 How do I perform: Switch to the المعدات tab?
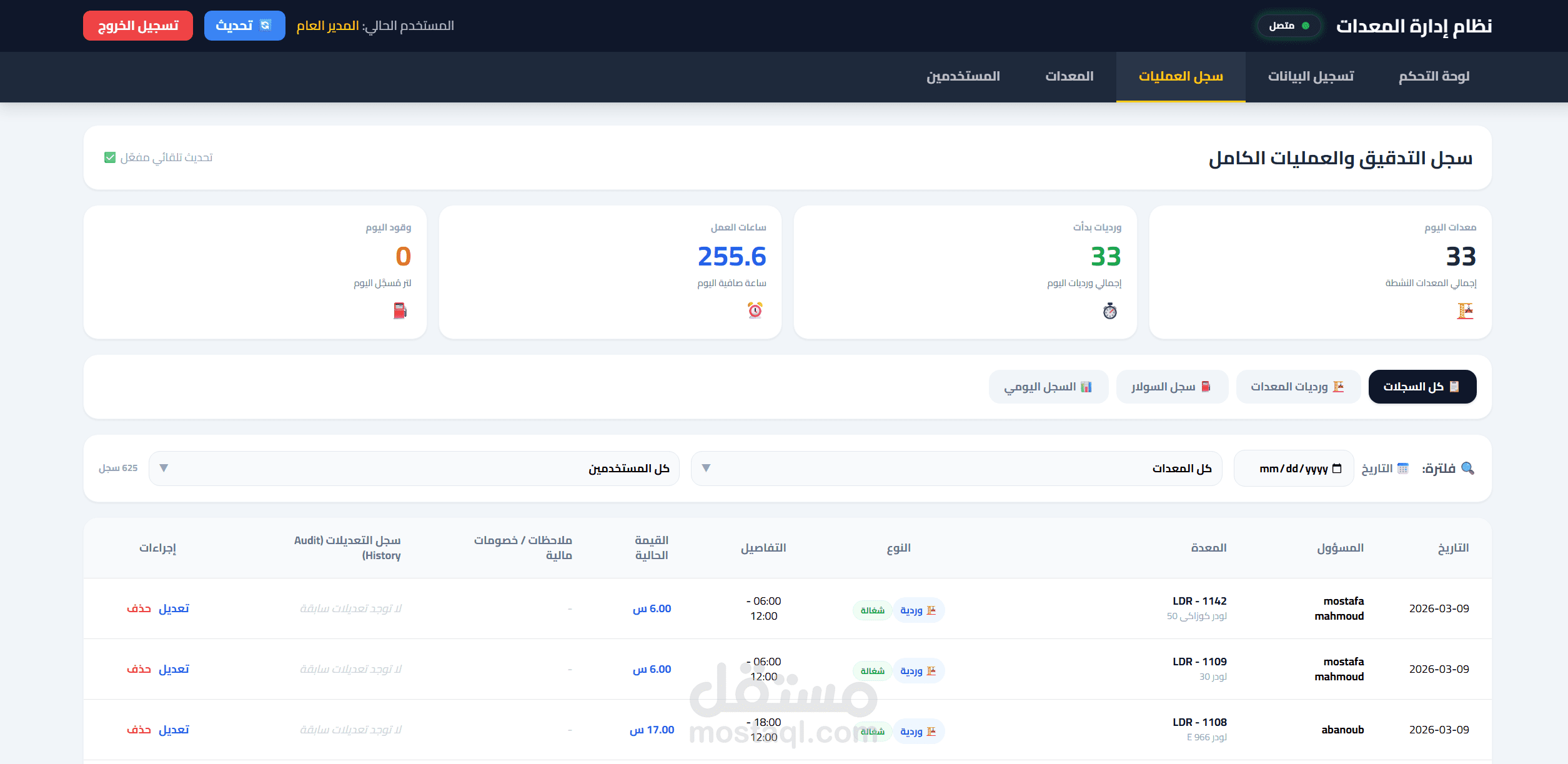pos(1069,76)
